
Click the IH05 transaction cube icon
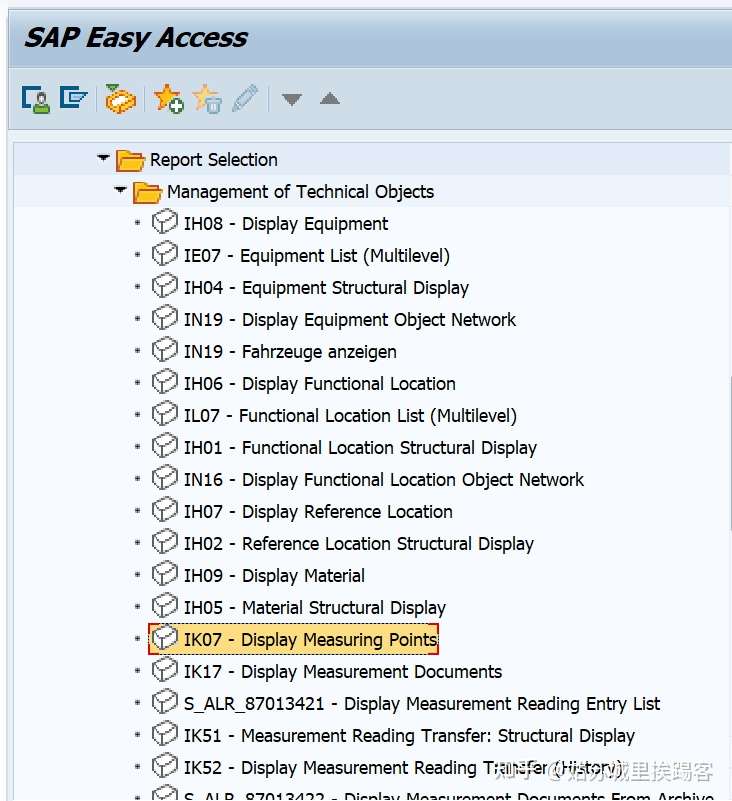coord(164,606)
